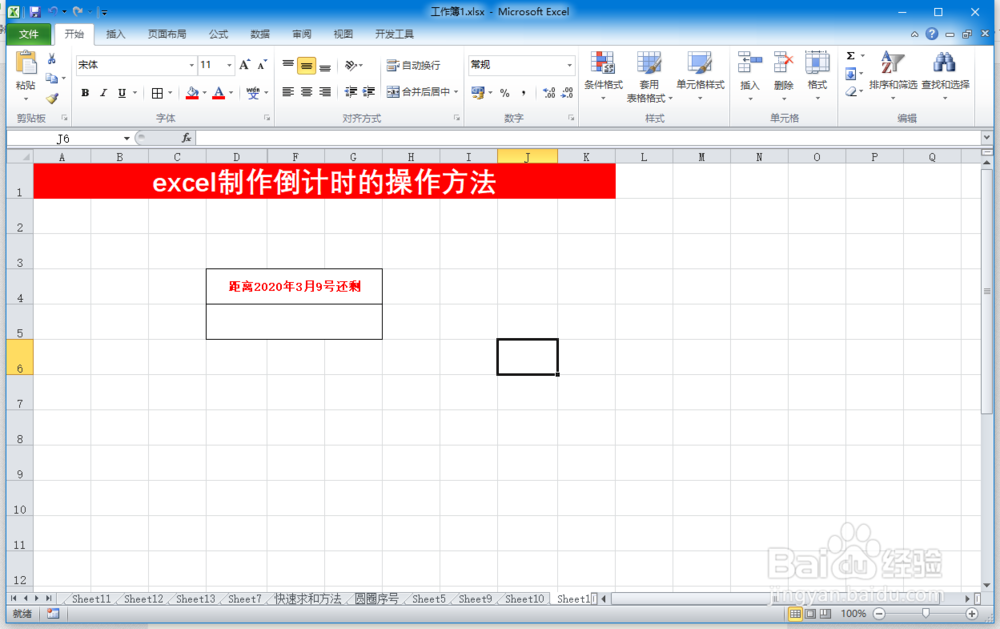Click the Cut scissors icon
Image resolution: width=1000 pixels, height=629 pixels.
(52, 59)
